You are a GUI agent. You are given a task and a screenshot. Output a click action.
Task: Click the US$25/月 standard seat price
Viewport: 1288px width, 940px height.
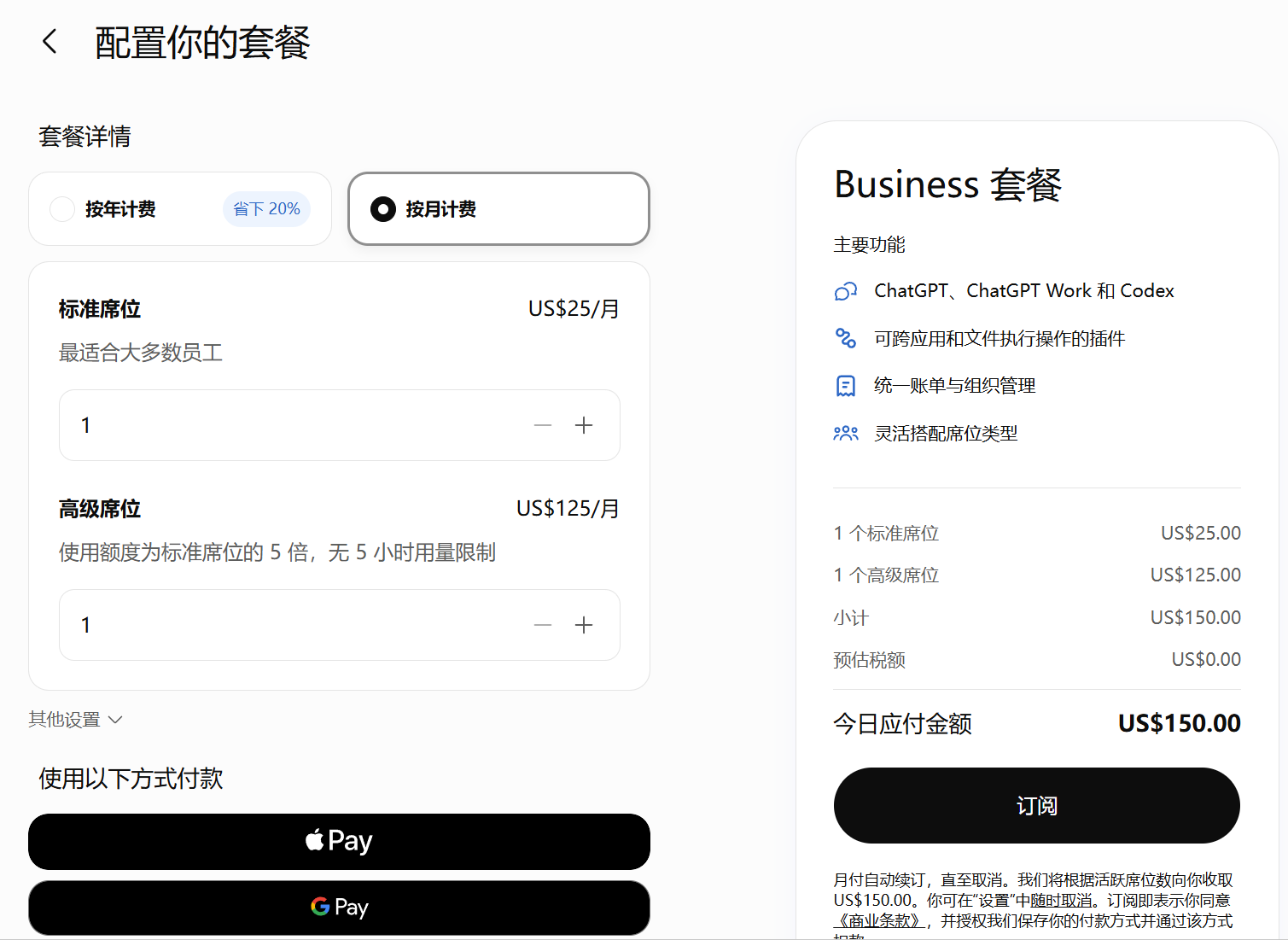tap(574, 309)
